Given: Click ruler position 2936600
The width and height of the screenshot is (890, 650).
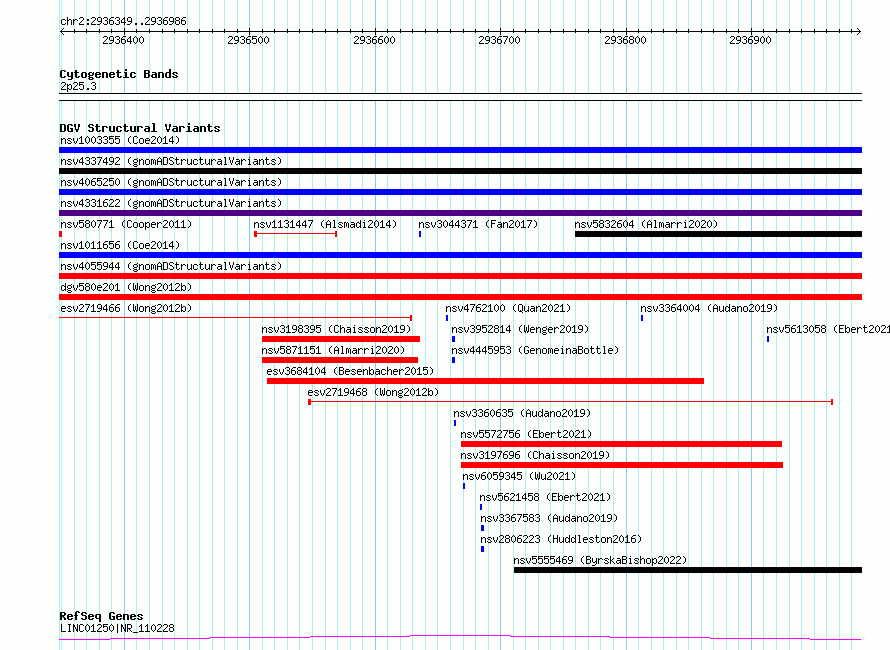Looking at the screenshot, I should [x=374, y=40].
